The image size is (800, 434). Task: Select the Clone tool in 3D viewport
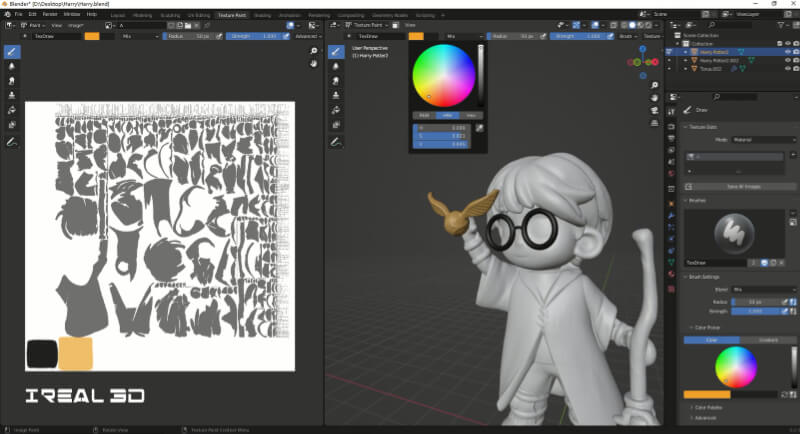coord(336,95)
